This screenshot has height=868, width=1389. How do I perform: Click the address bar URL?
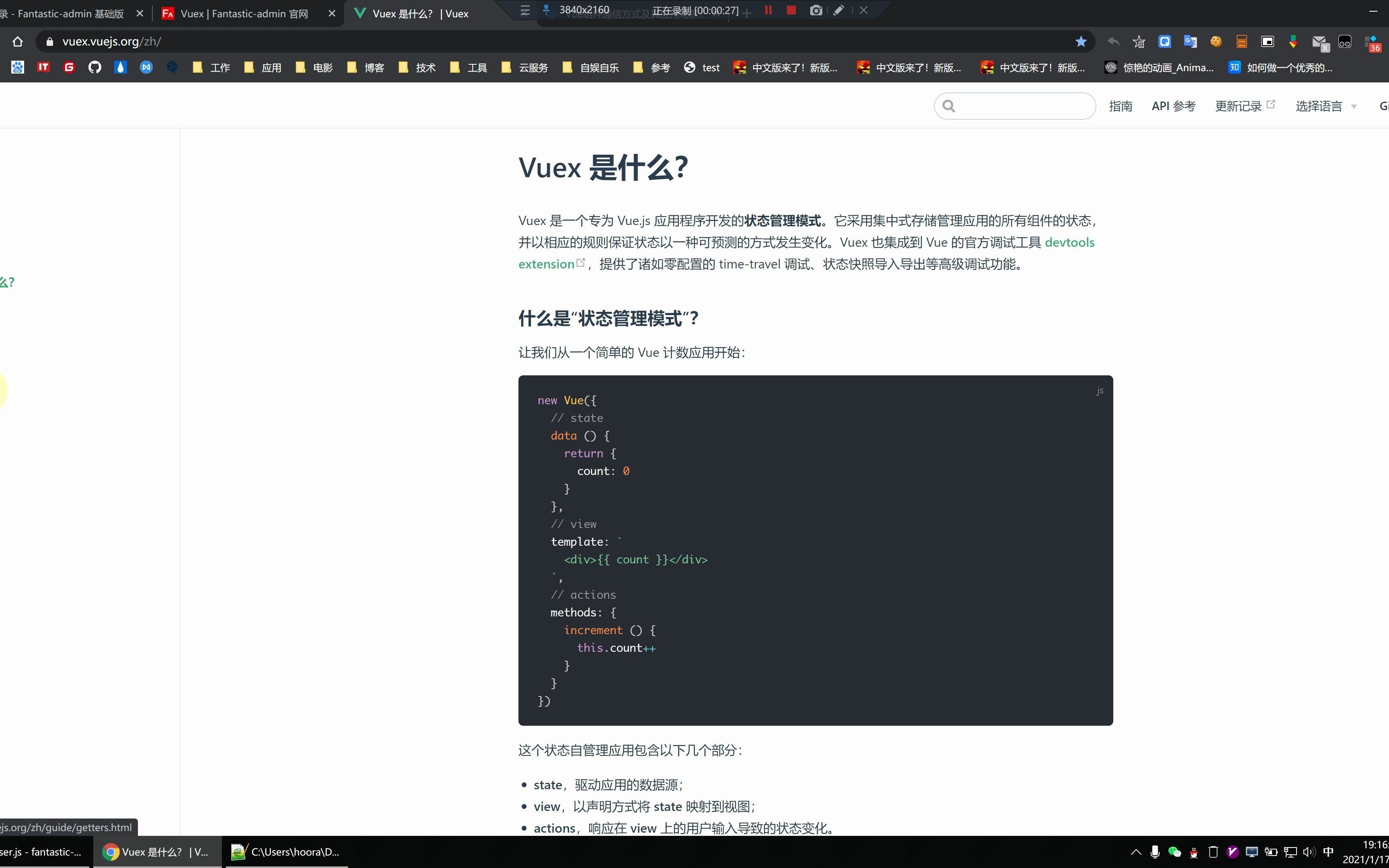[111, 41]
